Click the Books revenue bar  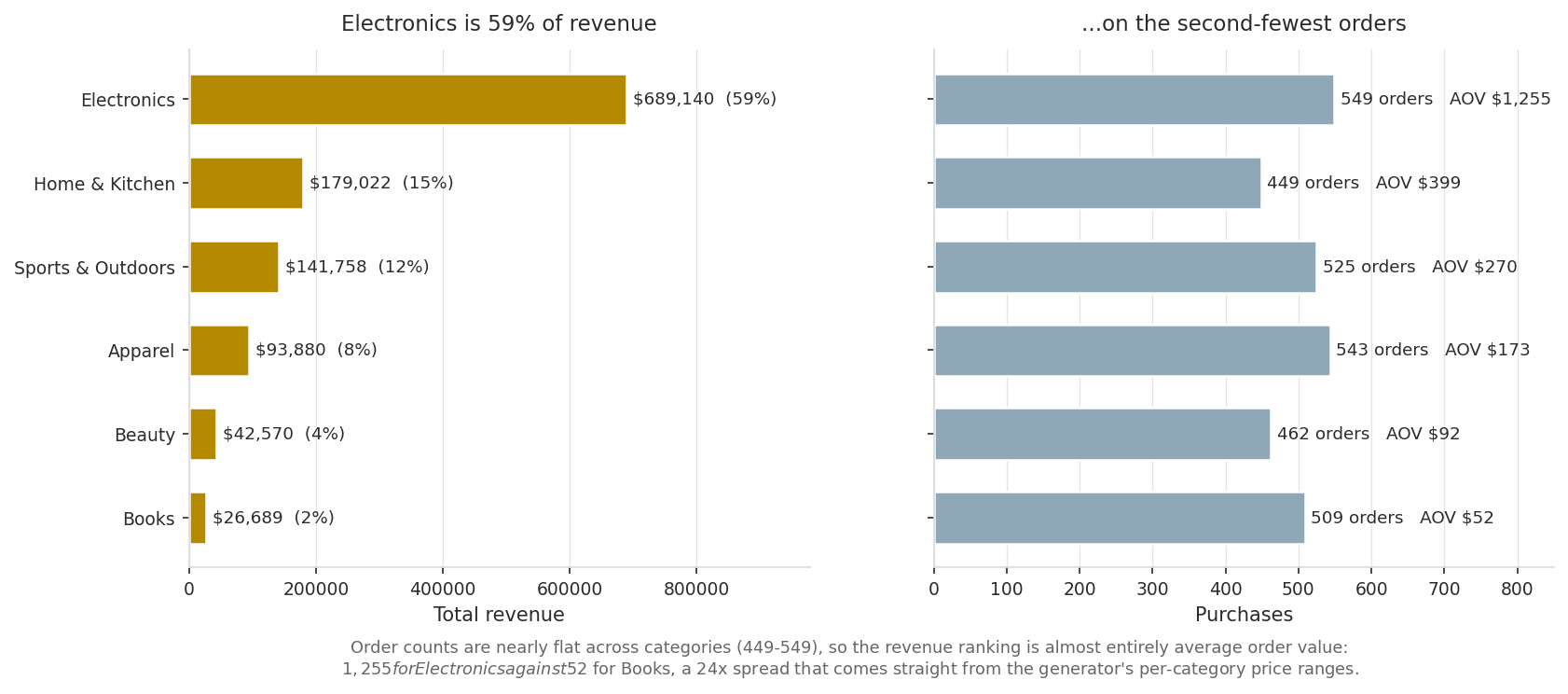tap(198, 518)
